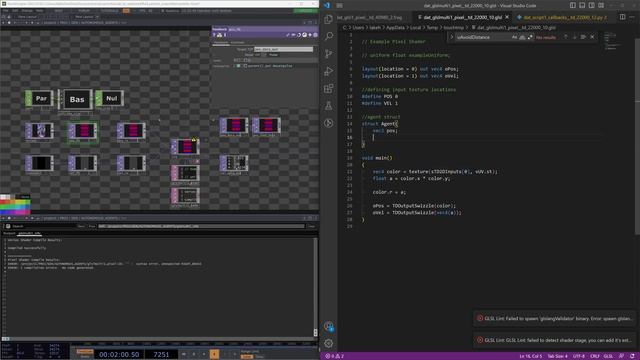This screenshot has height=360, width=640.
Task: Click the Target TOP parameter field
Action: (284, 49)
